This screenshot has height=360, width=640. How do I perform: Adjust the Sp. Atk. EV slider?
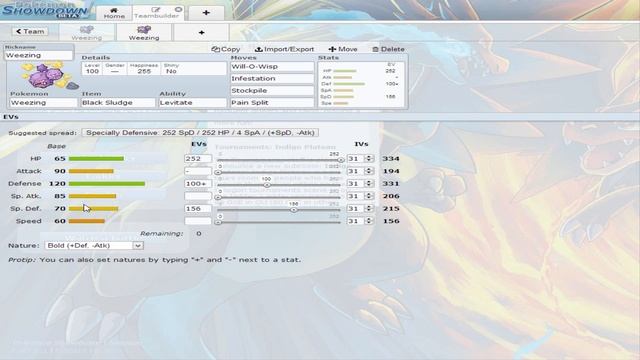coord(280,198)
